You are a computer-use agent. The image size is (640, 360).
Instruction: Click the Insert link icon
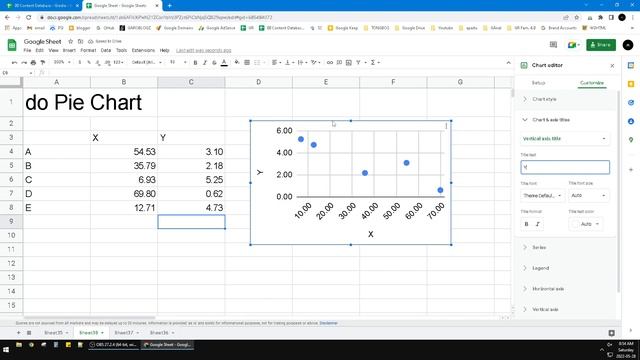click(x=330, y=62)
